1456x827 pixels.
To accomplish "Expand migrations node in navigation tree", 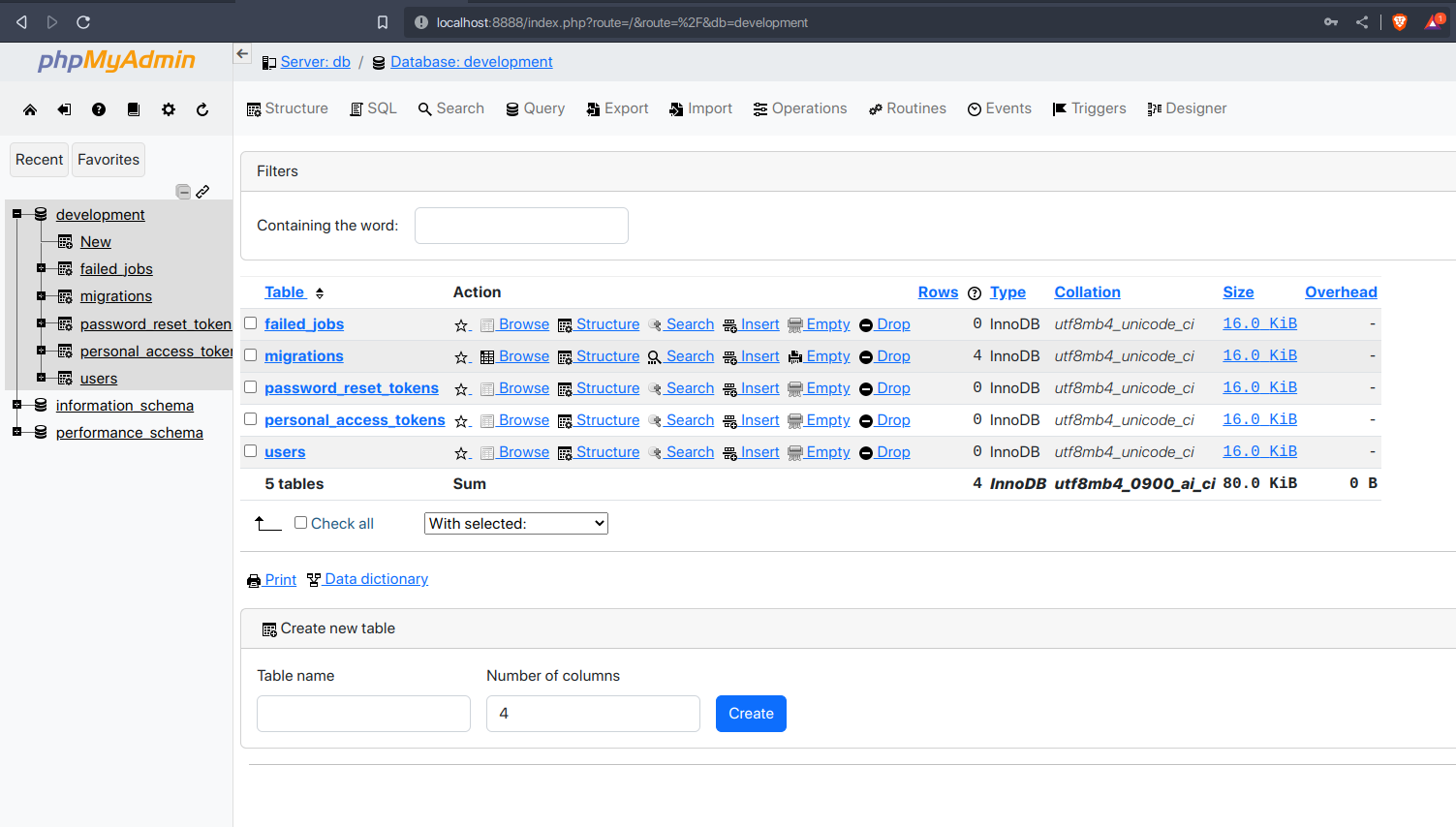I will (x=41, y=295).
